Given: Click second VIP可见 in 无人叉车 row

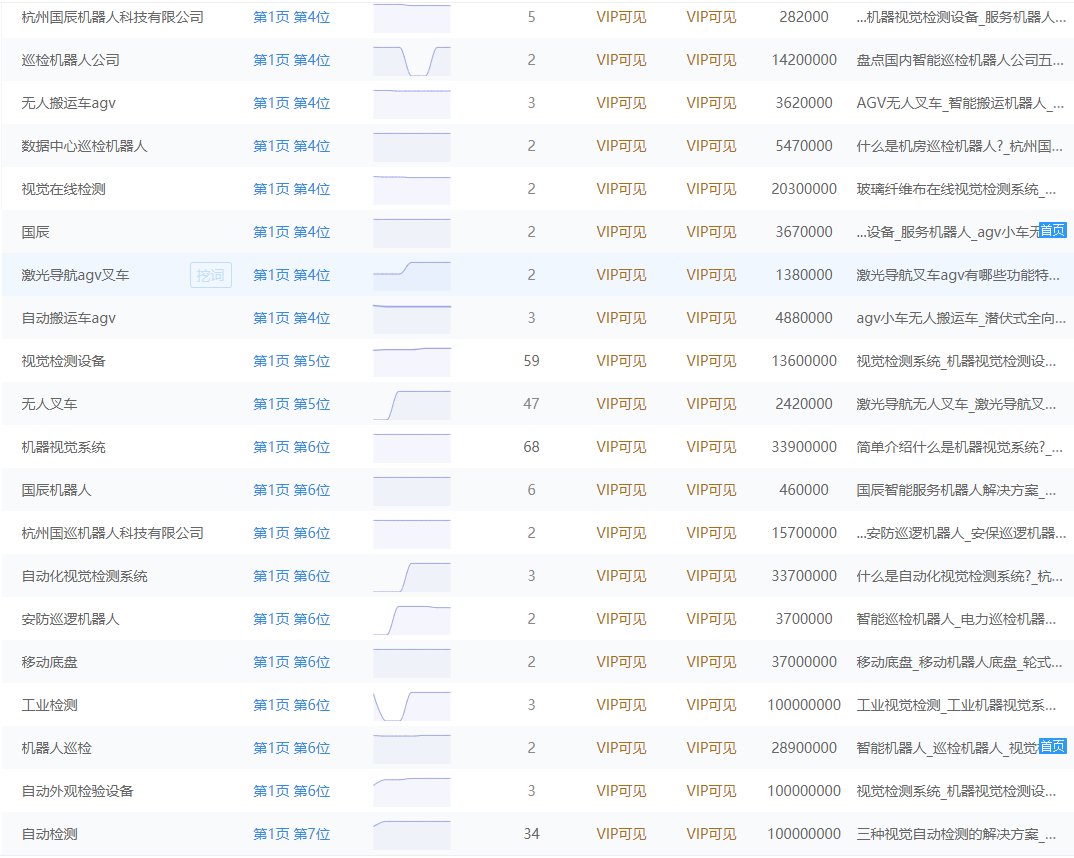Looking at the screenshot, I should coord(711,404).
